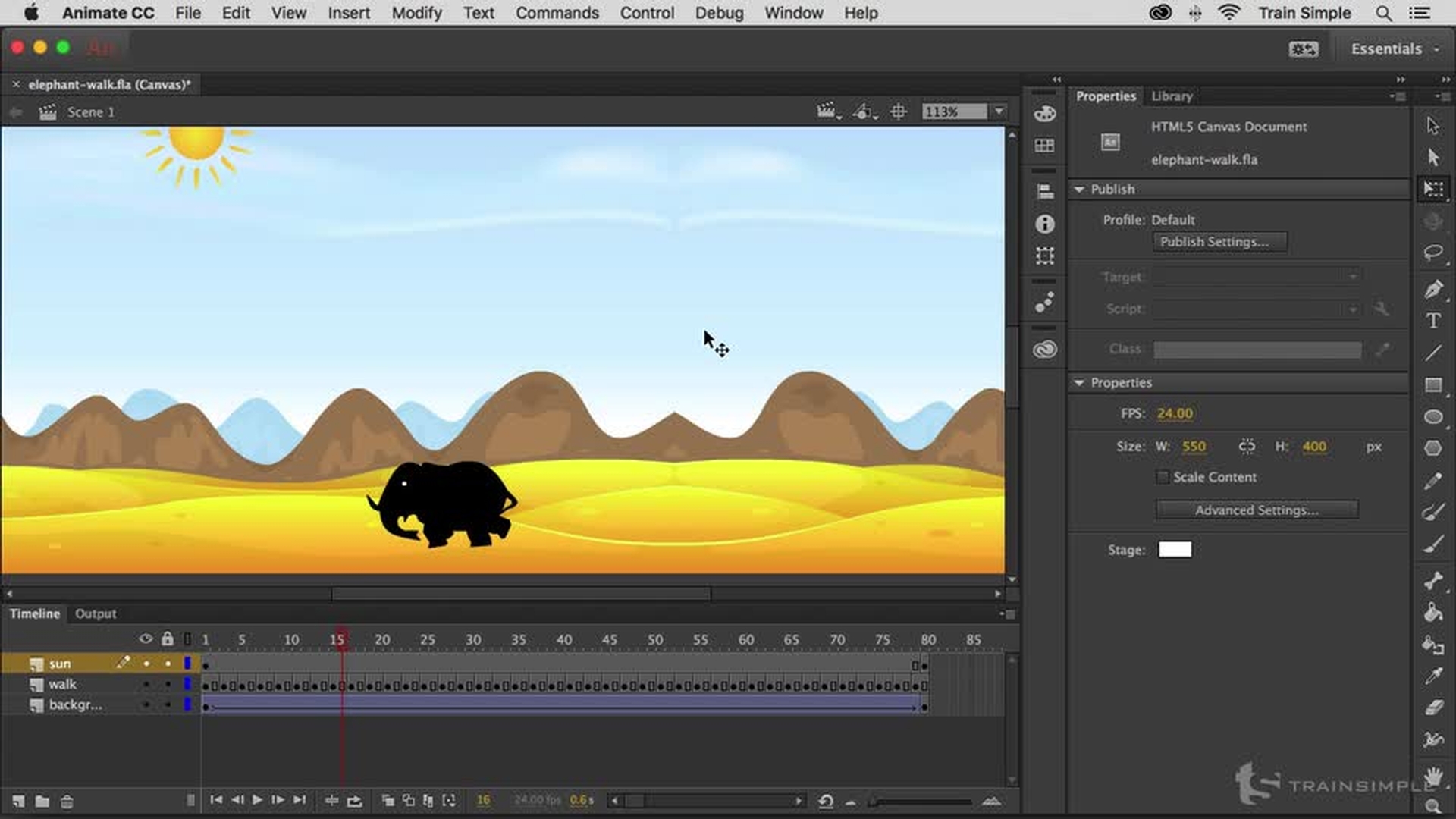This screenshot has height=819, width=1456.
Task: Select the Pen tool
Action: click(x=1432, y=289)
